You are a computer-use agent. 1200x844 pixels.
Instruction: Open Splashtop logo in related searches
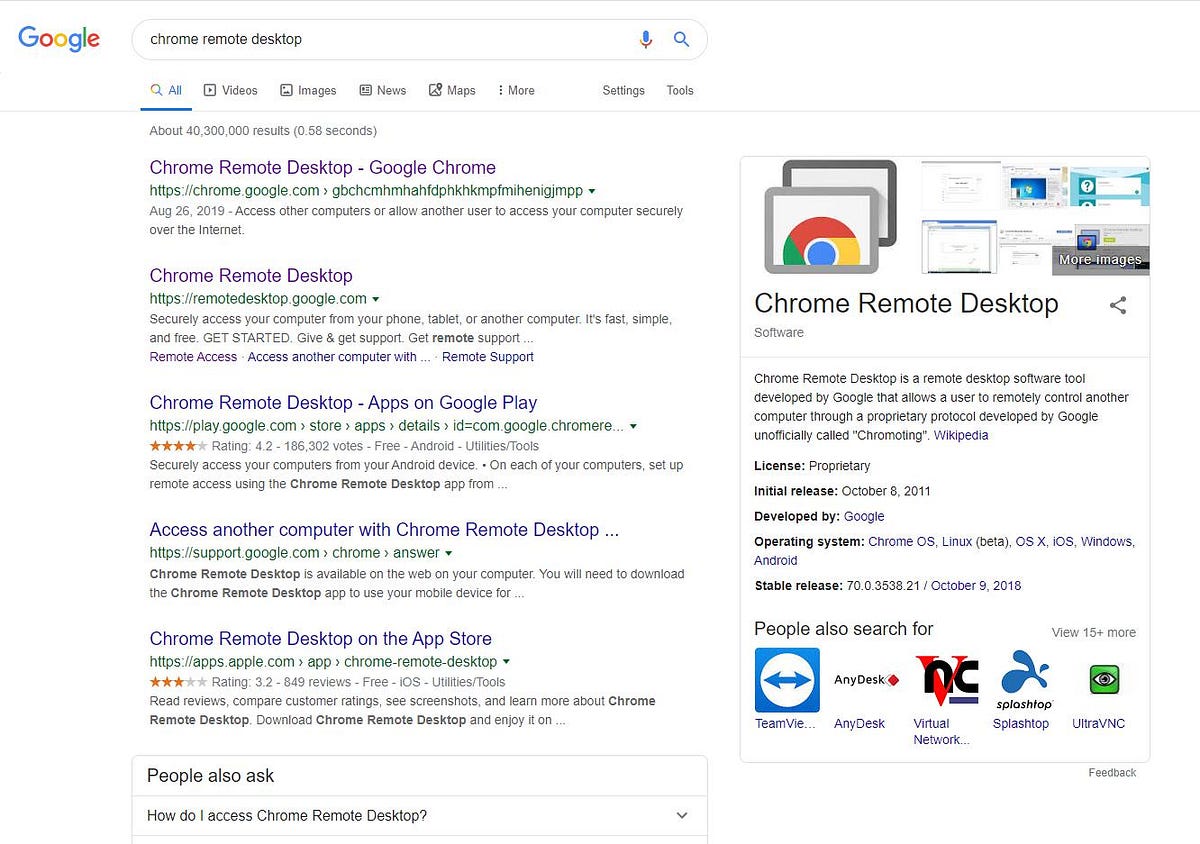[1025, 680]
